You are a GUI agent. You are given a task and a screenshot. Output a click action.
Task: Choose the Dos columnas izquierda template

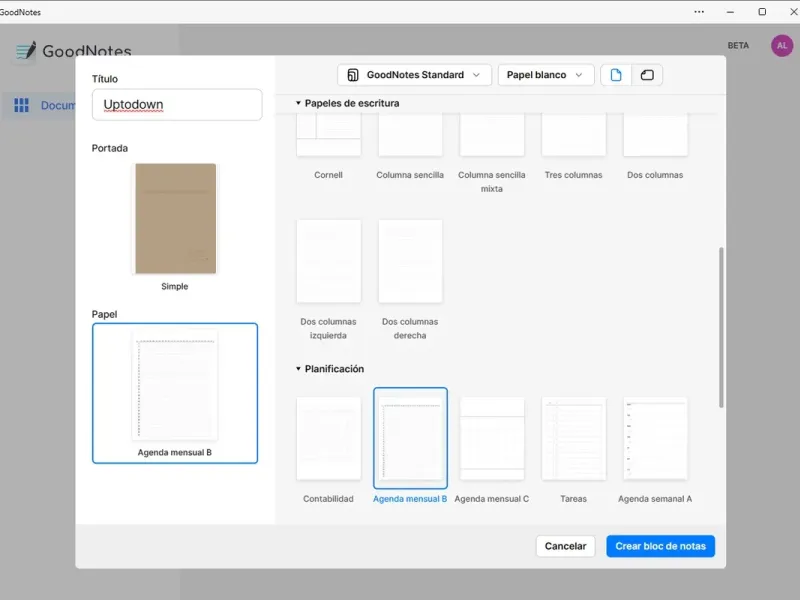329,261
